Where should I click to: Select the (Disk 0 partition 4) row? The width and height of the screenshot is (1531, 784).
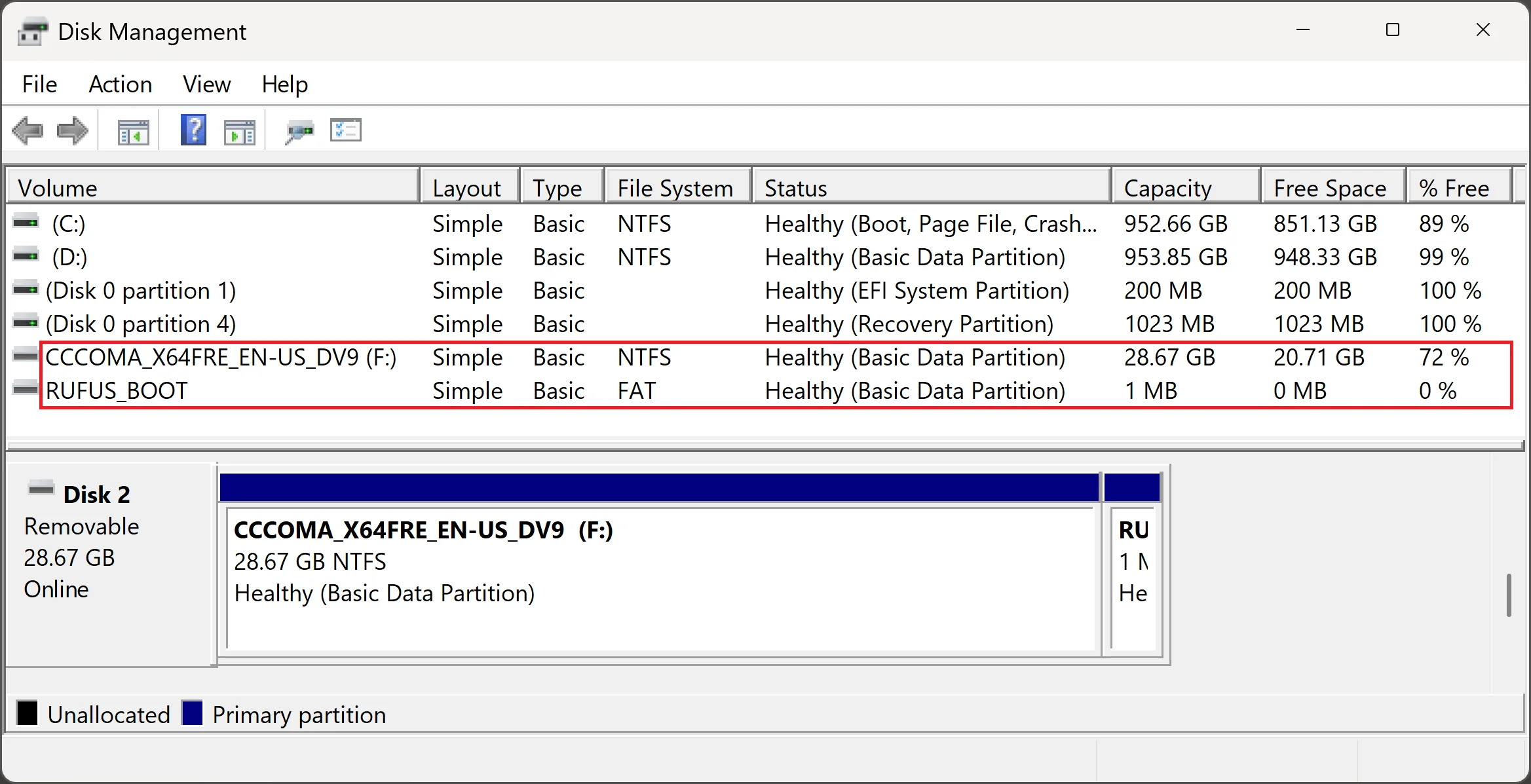pos(761,324)
